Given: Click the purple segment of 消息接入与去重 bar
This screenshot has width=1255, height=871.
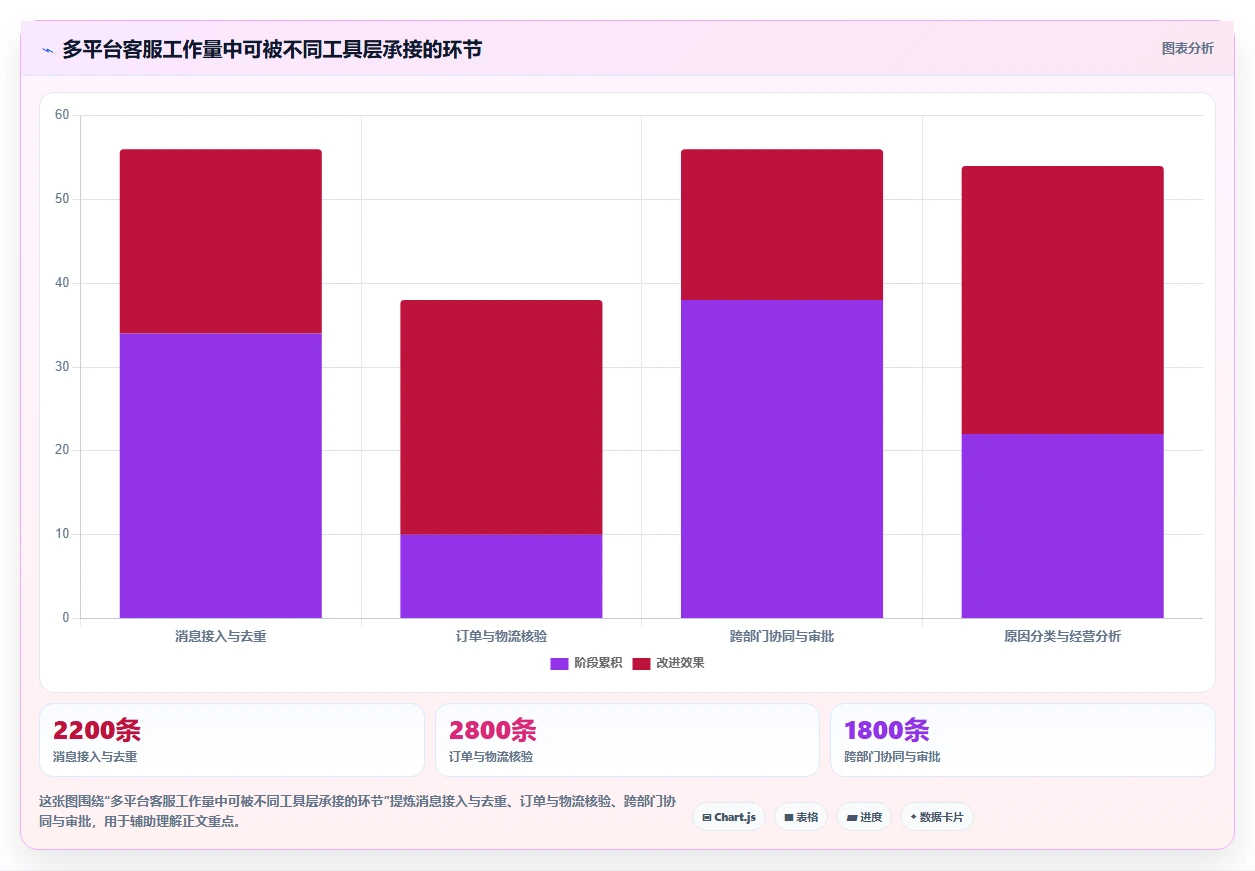Looking at the screenshot, I should [221, 475].
